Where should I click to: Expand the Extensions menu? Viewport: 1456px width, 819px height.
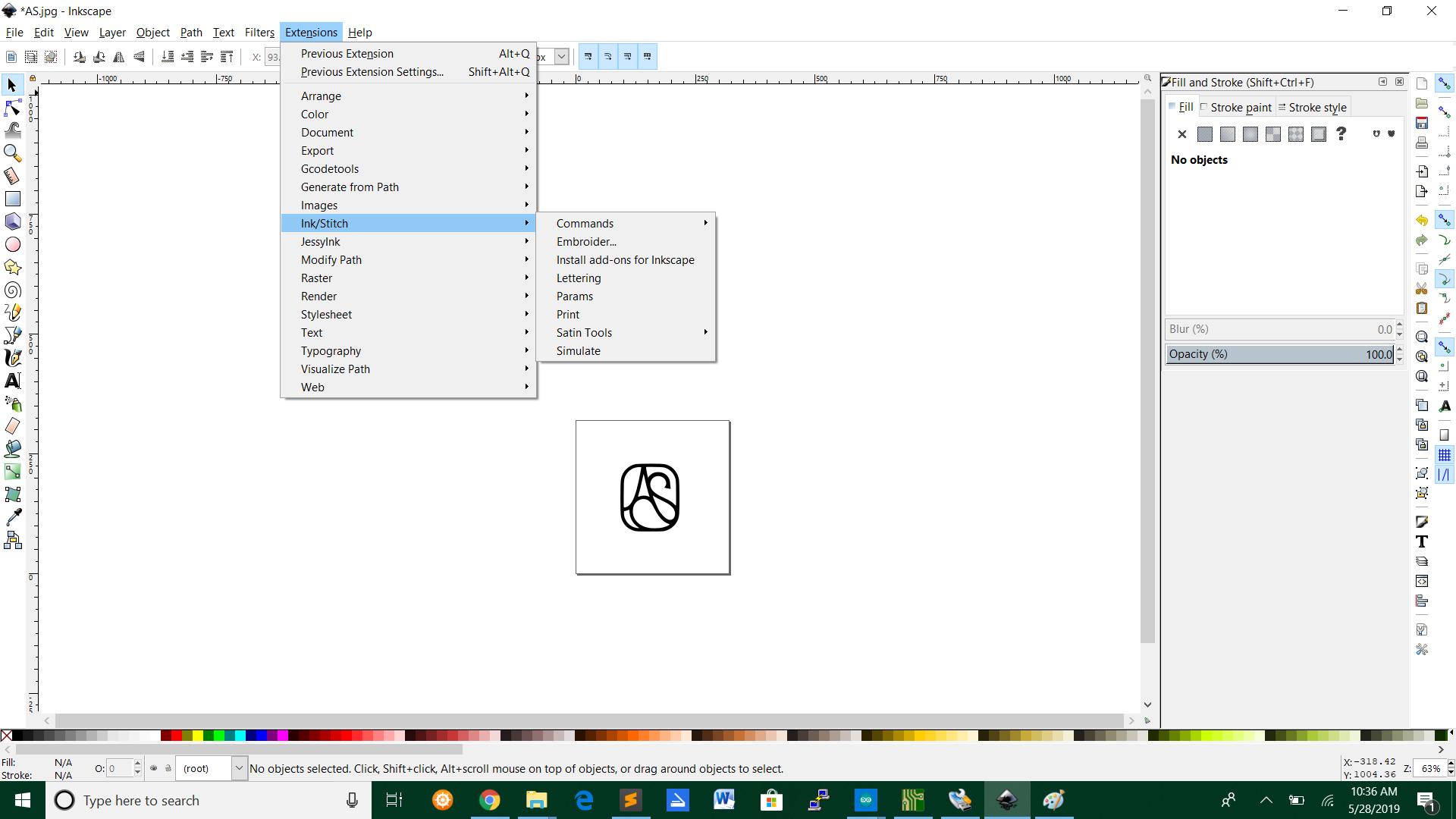(x=311, y=32)
